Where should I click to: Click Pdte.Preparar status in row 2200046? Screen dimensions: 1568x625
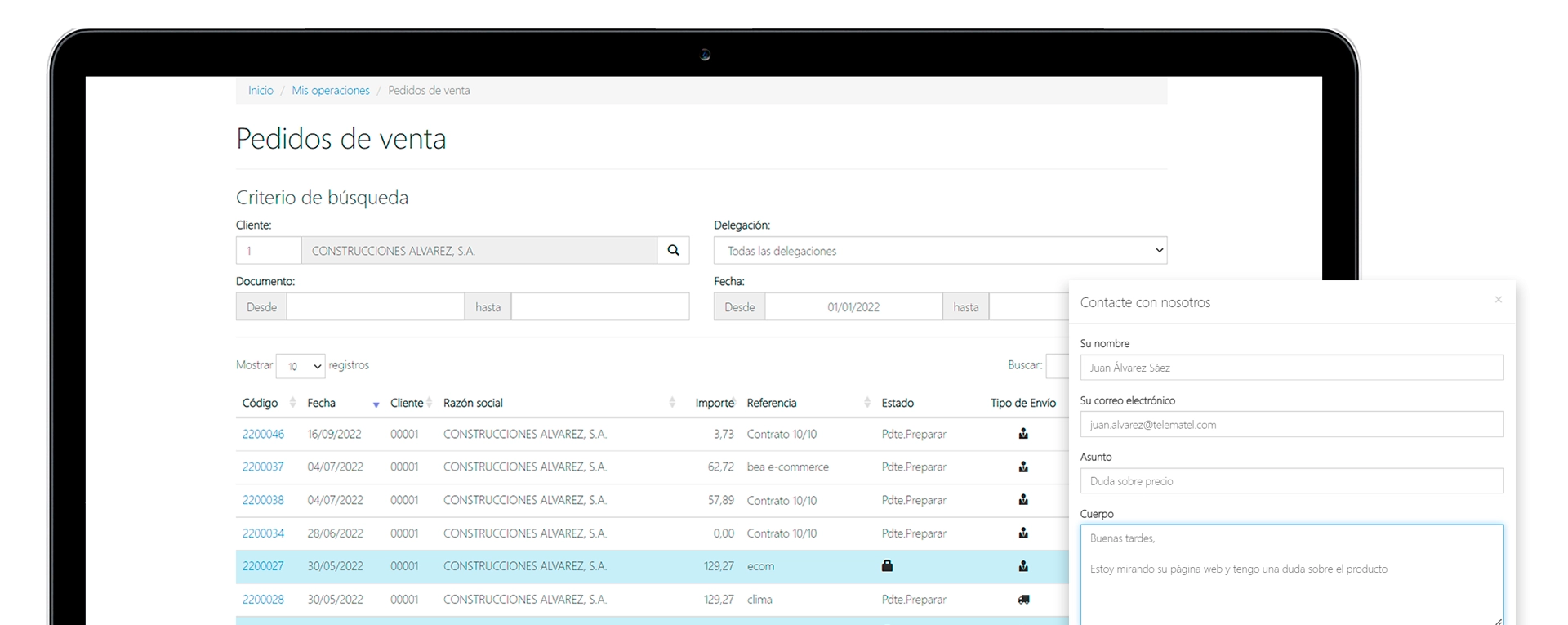pyautogui.click(x=914, y=434)
